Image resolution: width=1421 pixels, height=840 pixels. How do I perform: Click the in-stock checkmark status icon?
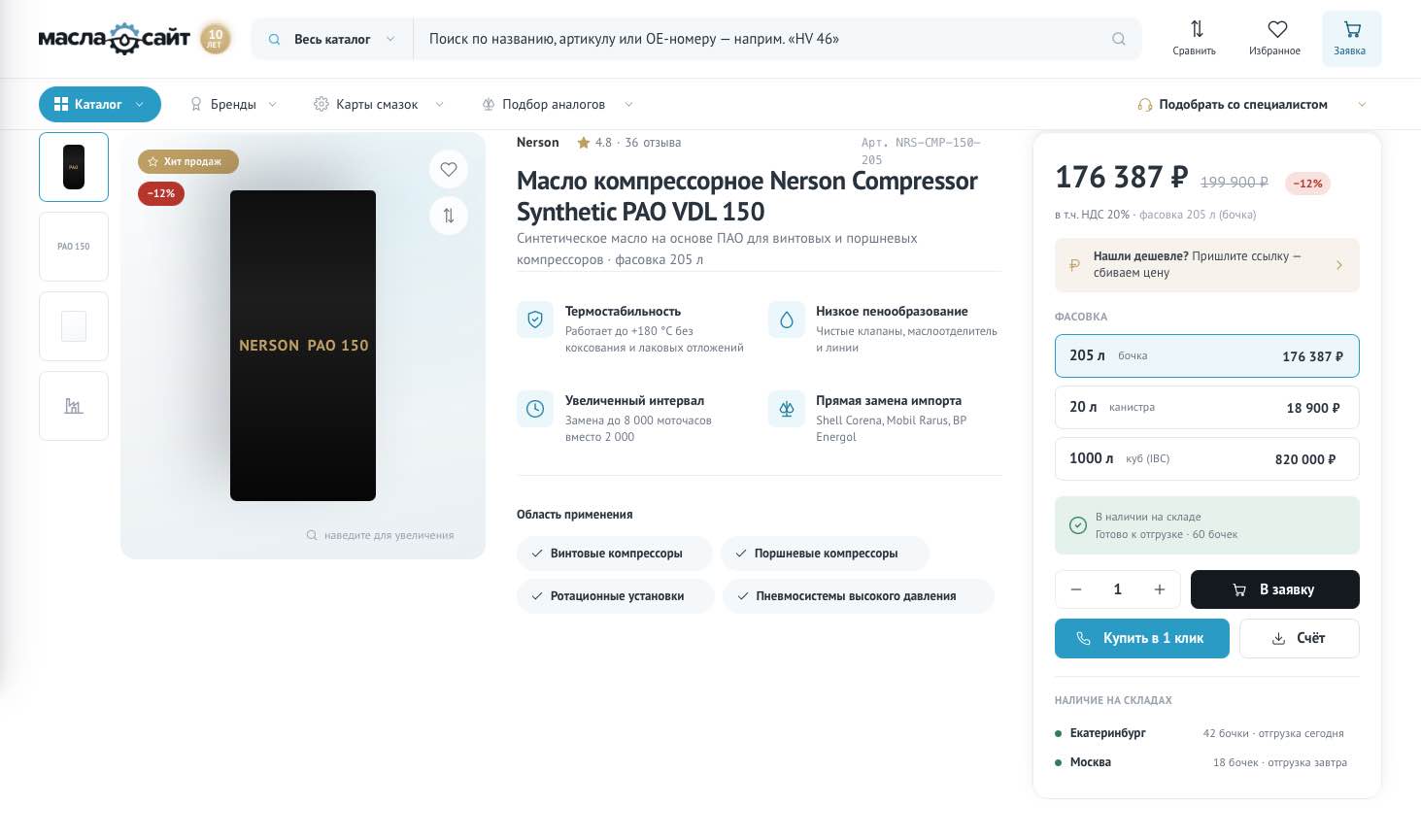1077,525
